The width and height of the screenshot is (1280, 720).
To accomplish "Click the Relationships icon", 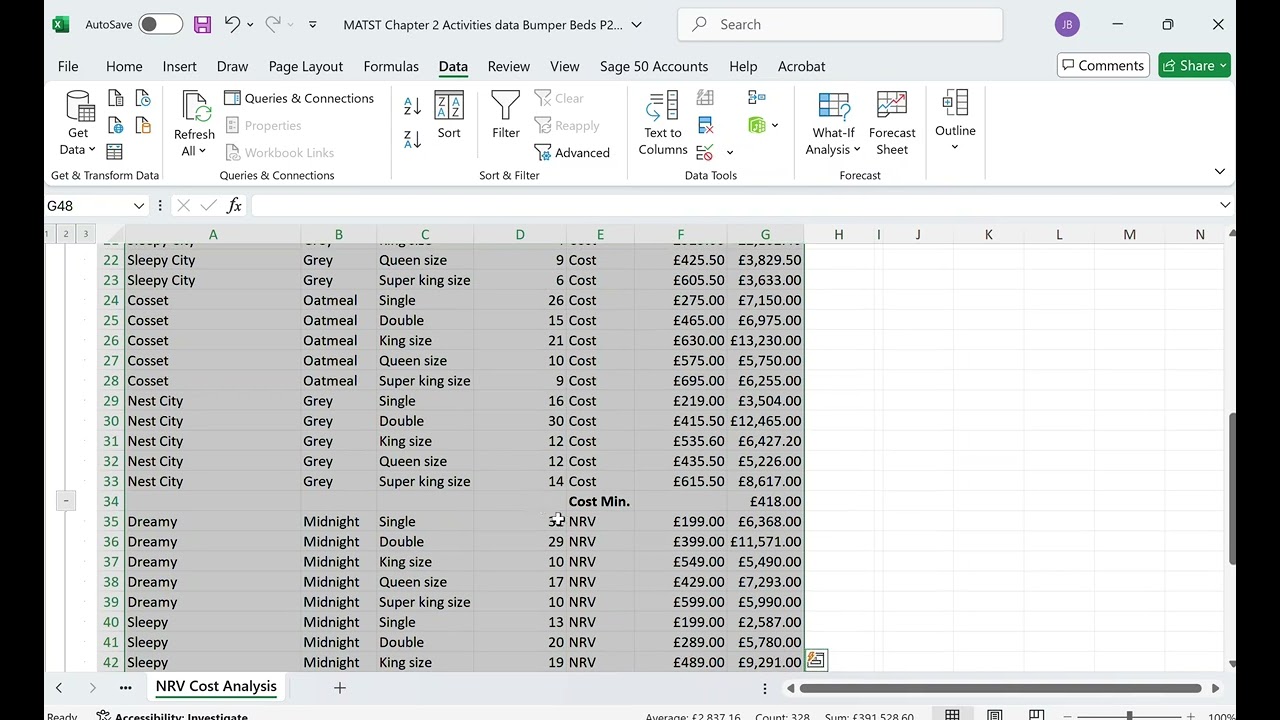I will (x=757, y=98).
